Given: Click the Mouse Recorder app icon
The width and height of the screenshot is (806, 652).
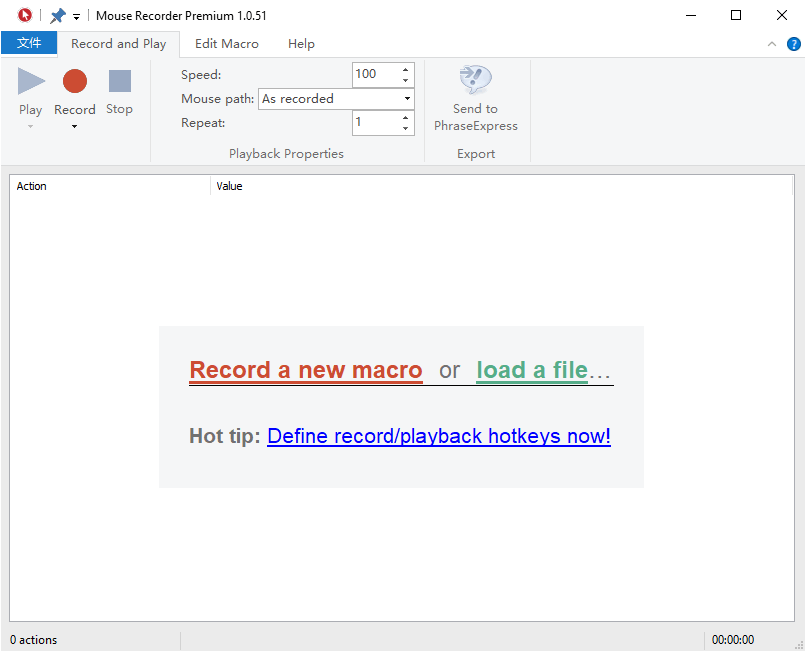Looking at the screenshot, I should point(24,15).
